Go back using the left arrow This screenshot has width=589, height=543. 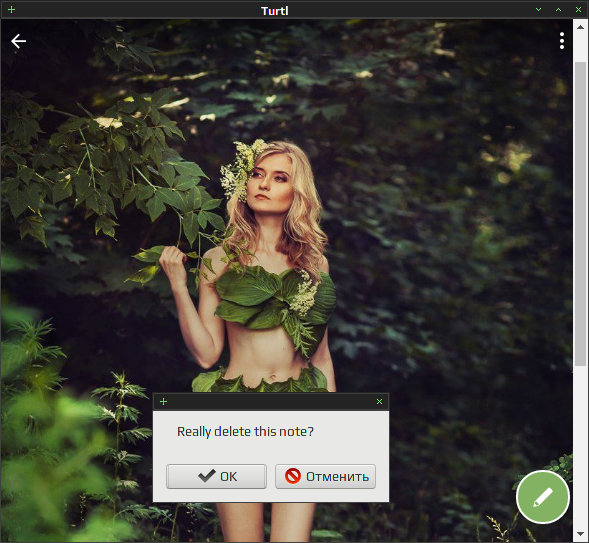tap(18, 41)
